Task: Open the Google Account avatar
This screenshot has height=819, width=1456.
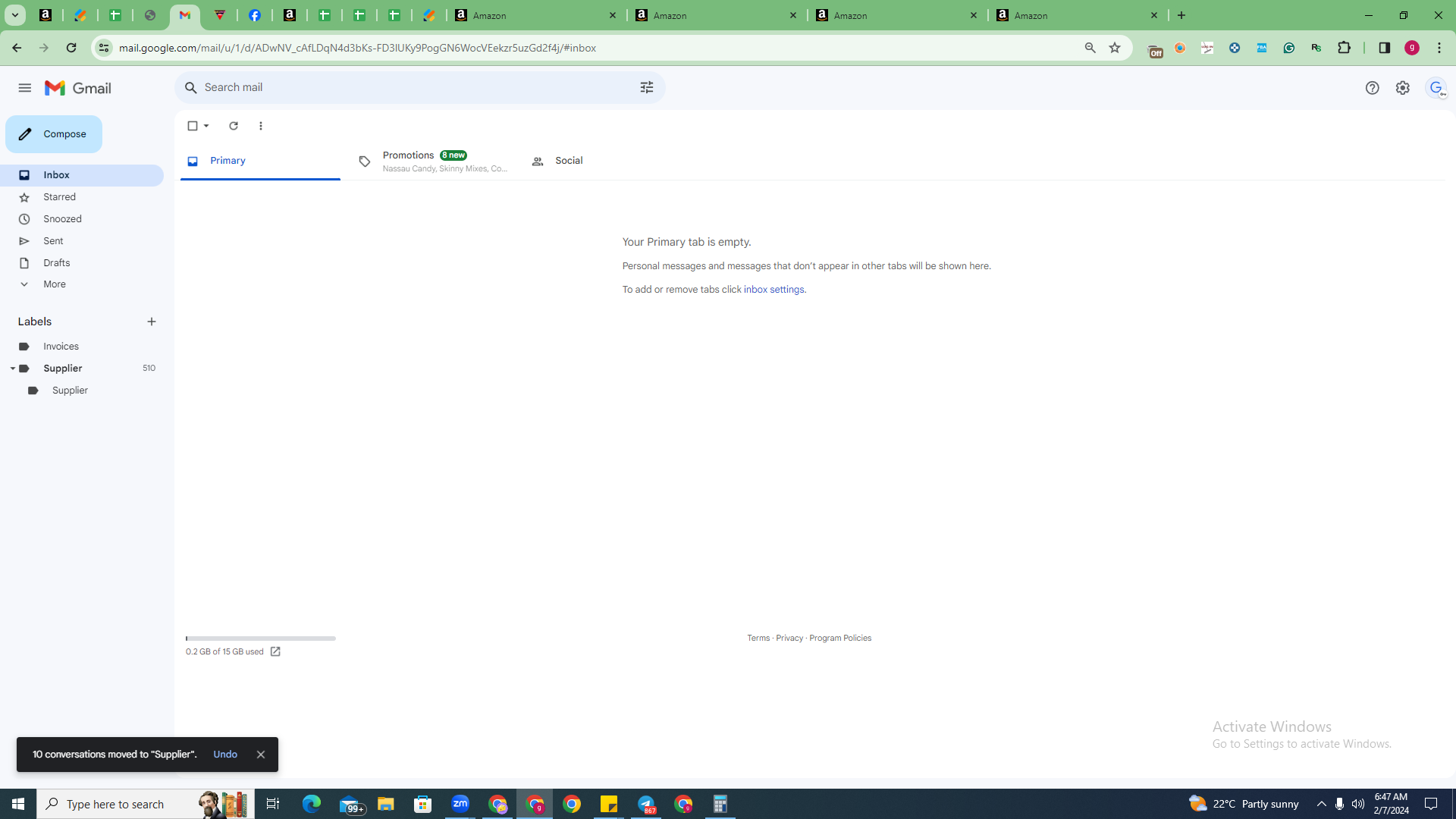Action: 1436,88
